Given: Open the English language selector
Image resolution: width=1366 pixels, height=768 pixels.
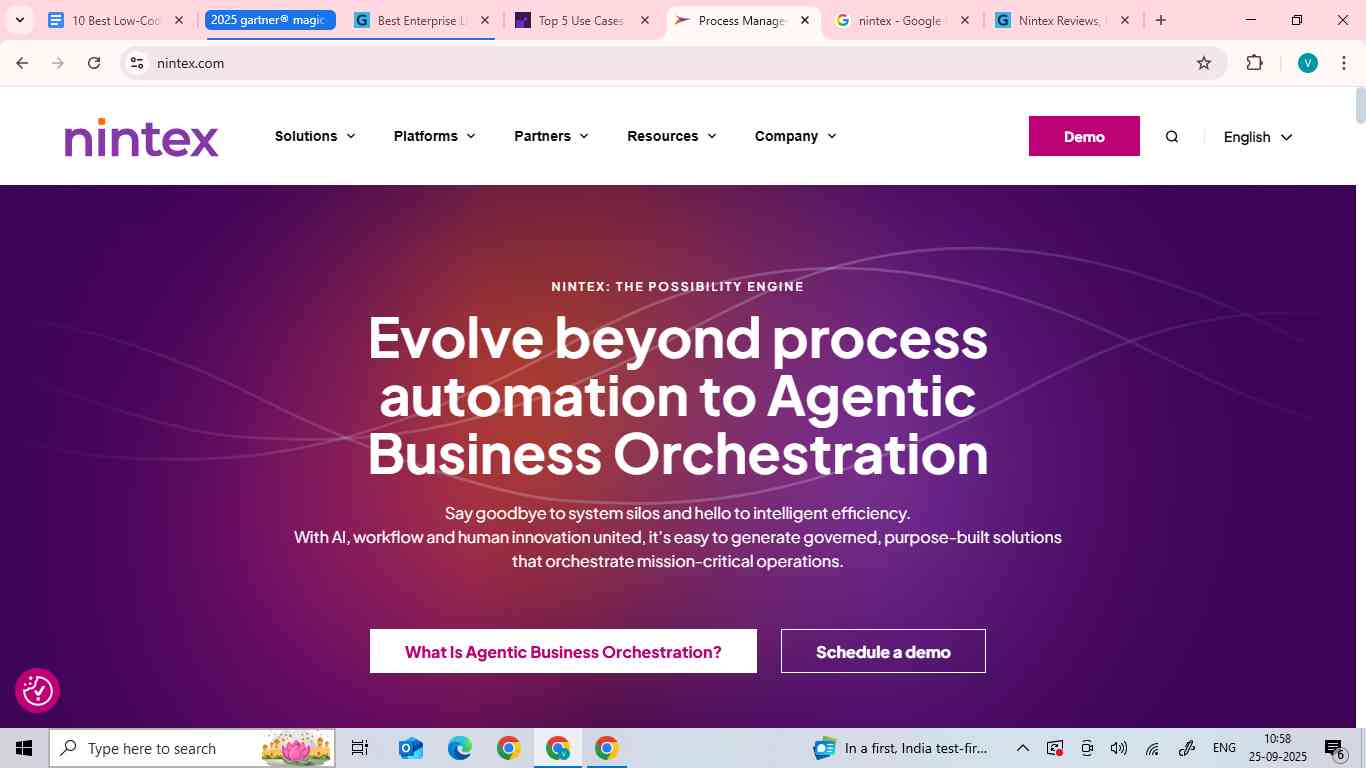Looking at the screenshot, I should click(x=1258, y=137).
